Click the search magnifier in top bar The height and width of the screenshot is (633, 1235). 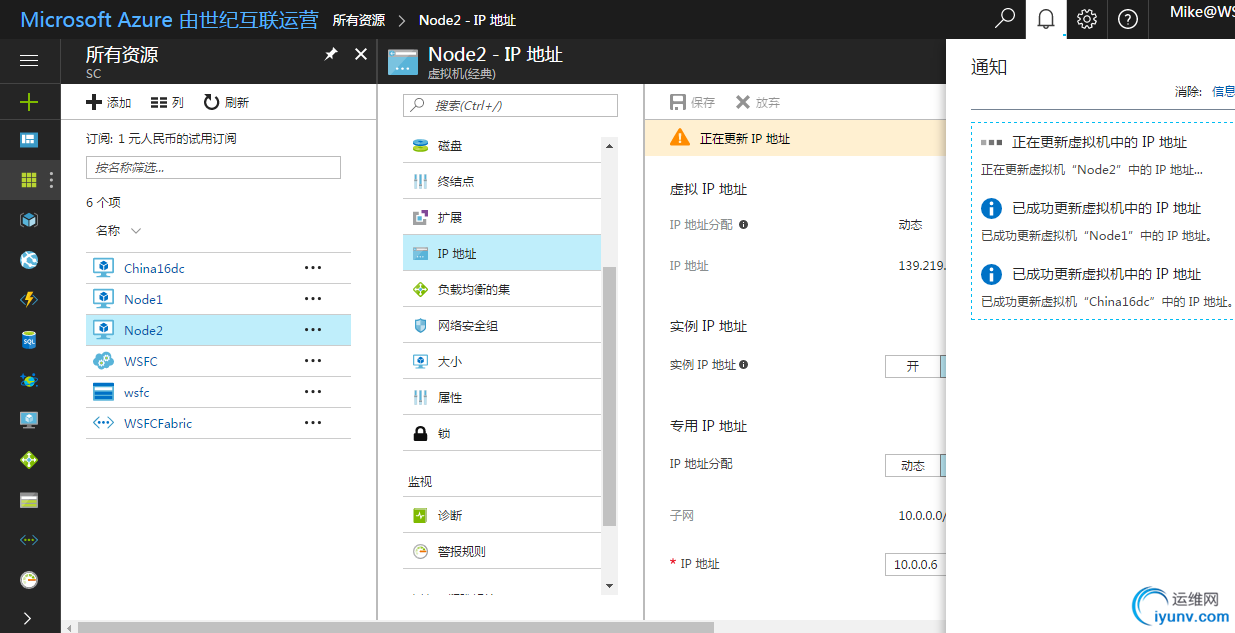(x=1005, y=18)
